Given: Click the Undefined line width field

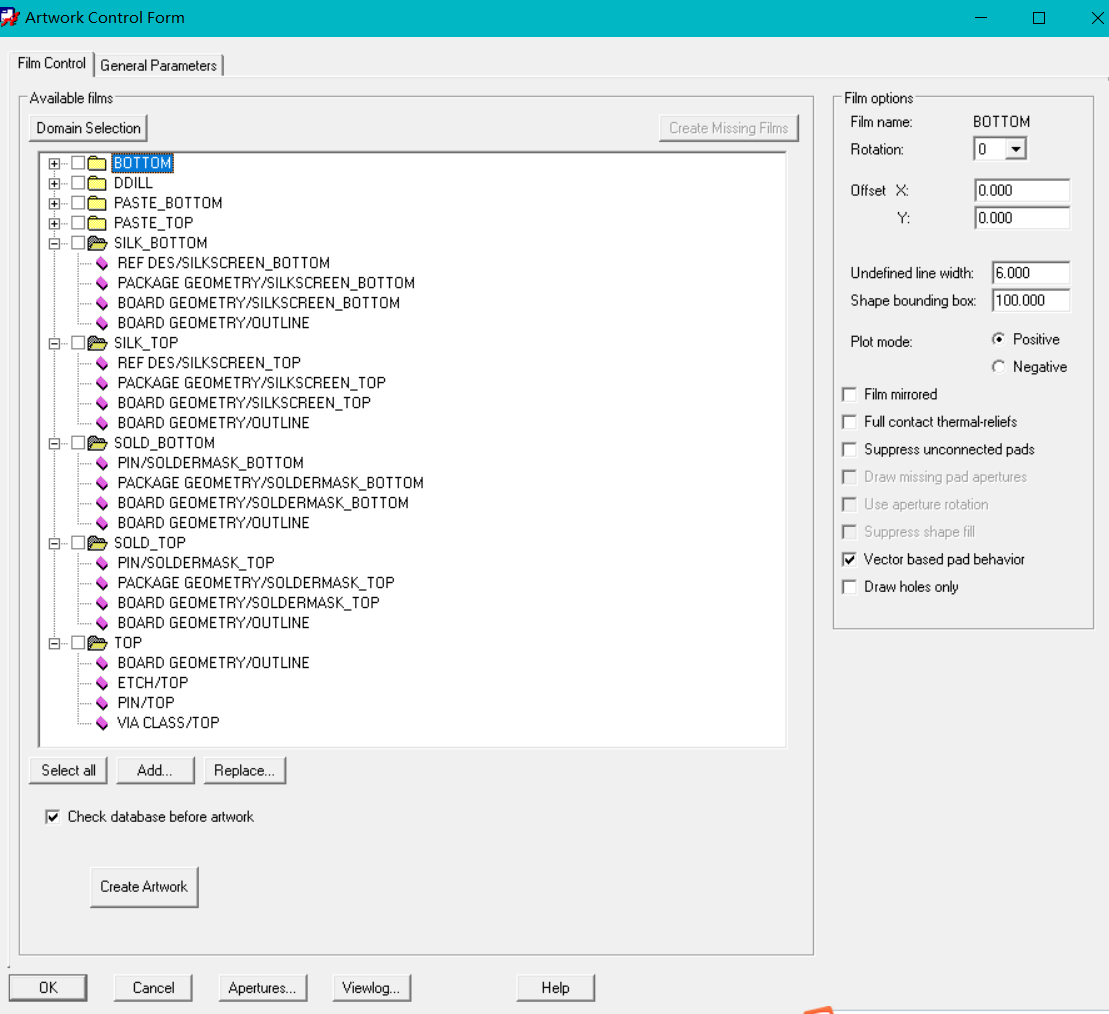Looking at the screenshot, I should pos(1030,273).
